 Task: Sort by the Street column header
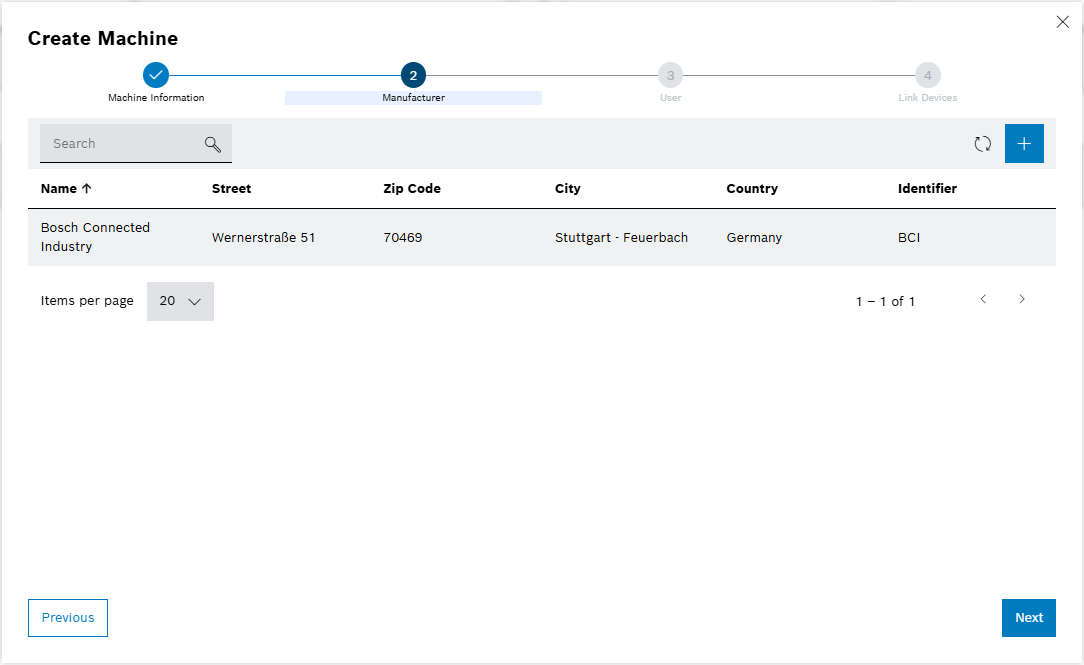point(231,189)
